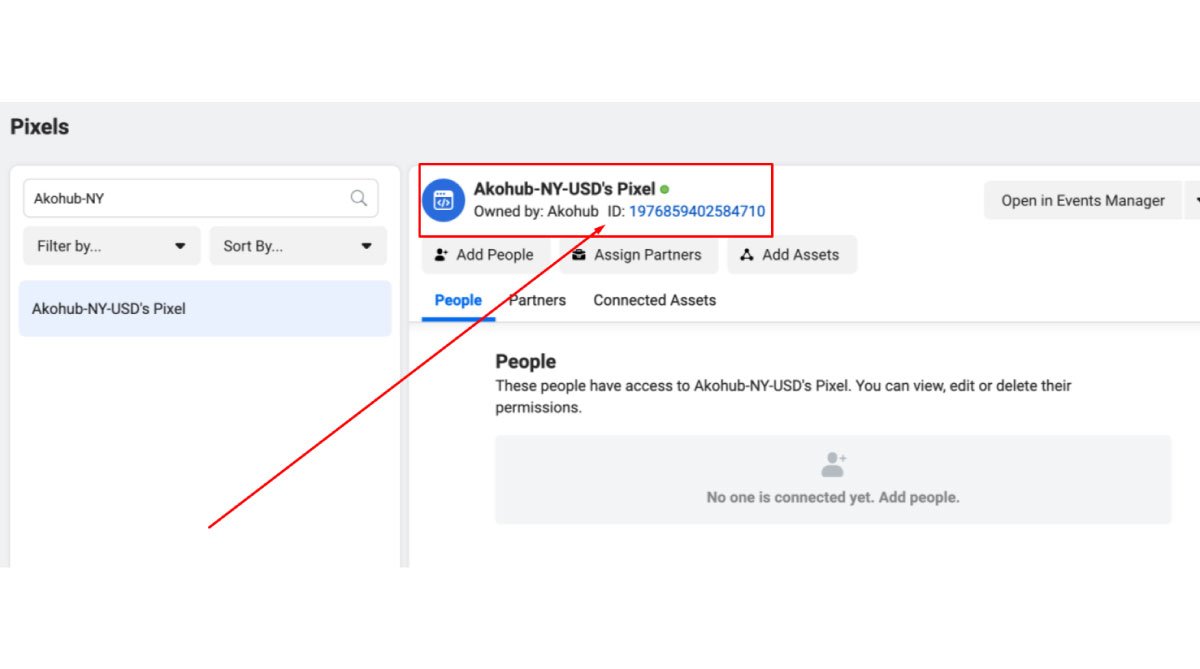The height and width of the screenshot is (669, 1200).
Task: Expand the Filter by dropdown
Action: click(112, 246)
